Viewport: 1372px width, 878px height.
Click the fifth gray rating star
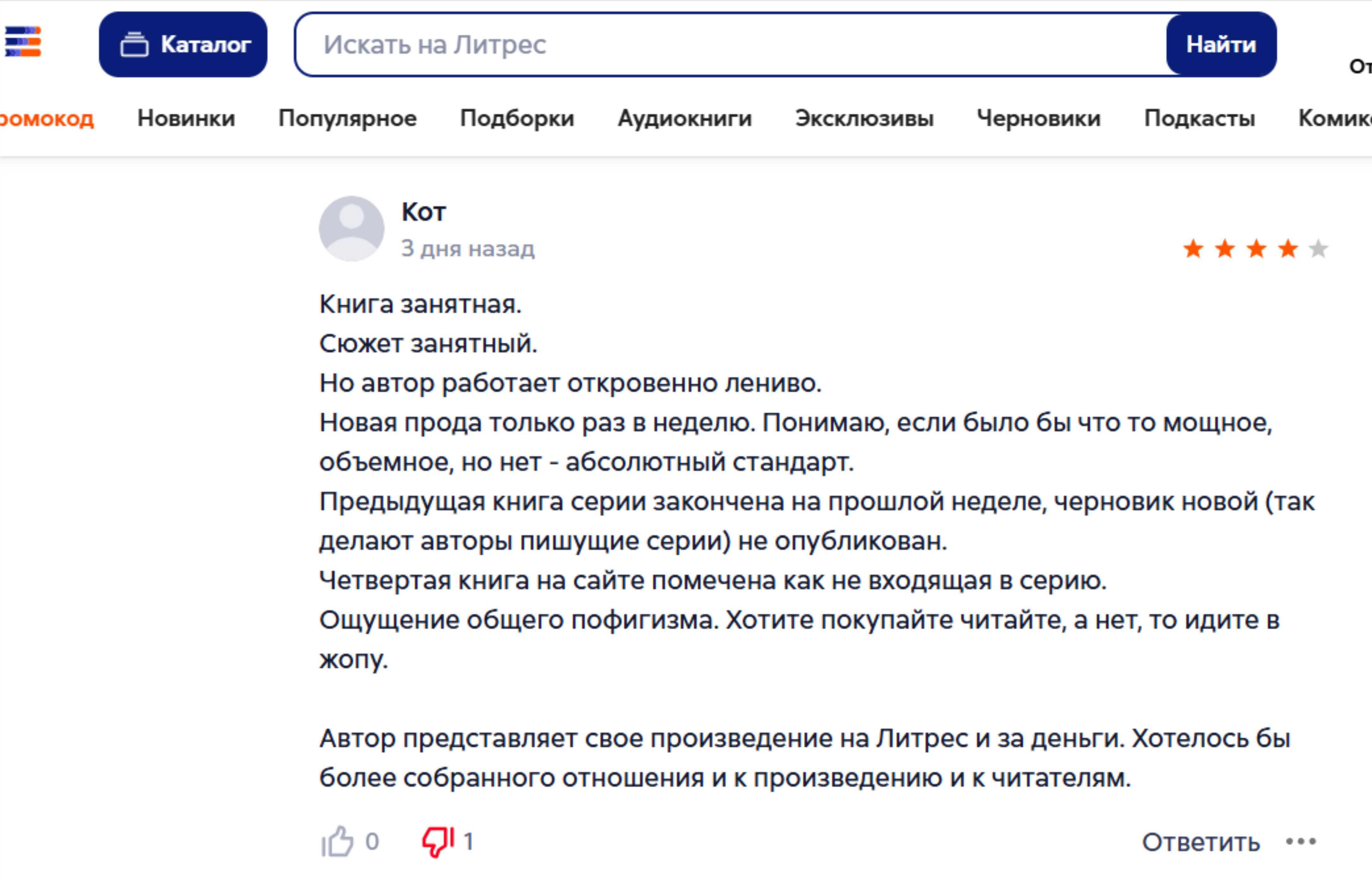1318,249
